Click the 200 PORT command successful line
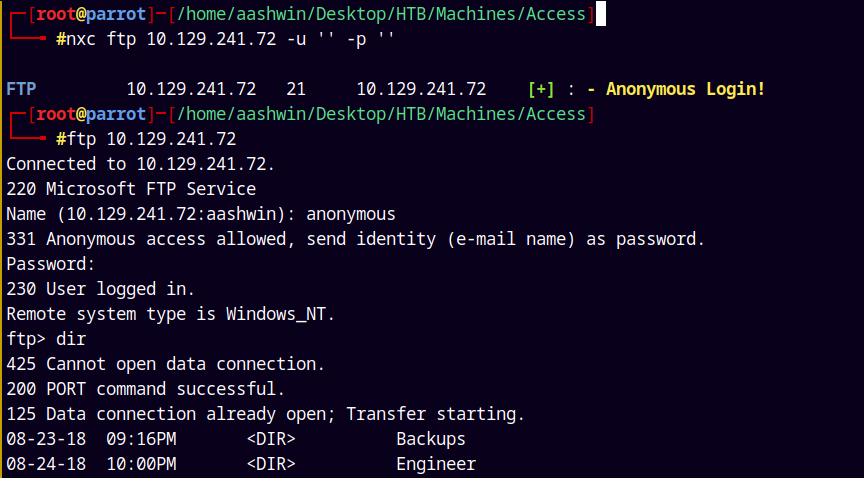This screenshot has height=478, width=864. [145, 389]
